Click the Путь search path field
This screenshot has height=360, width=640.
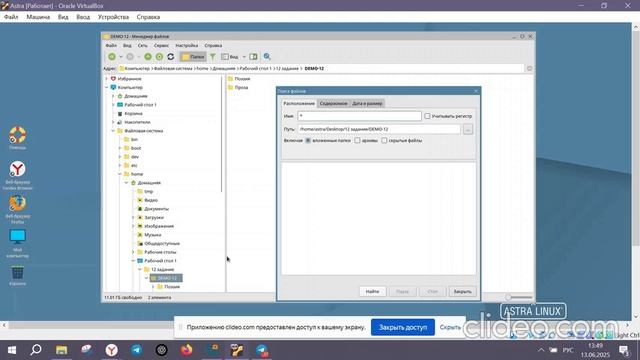coord(379,129)
